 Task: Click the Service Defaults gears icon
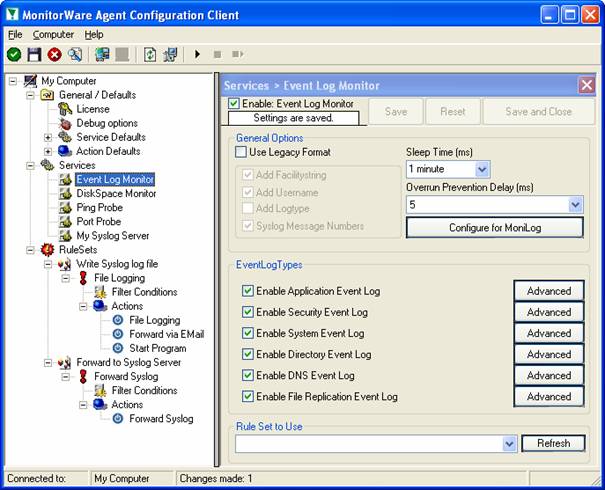click(65, 137)
